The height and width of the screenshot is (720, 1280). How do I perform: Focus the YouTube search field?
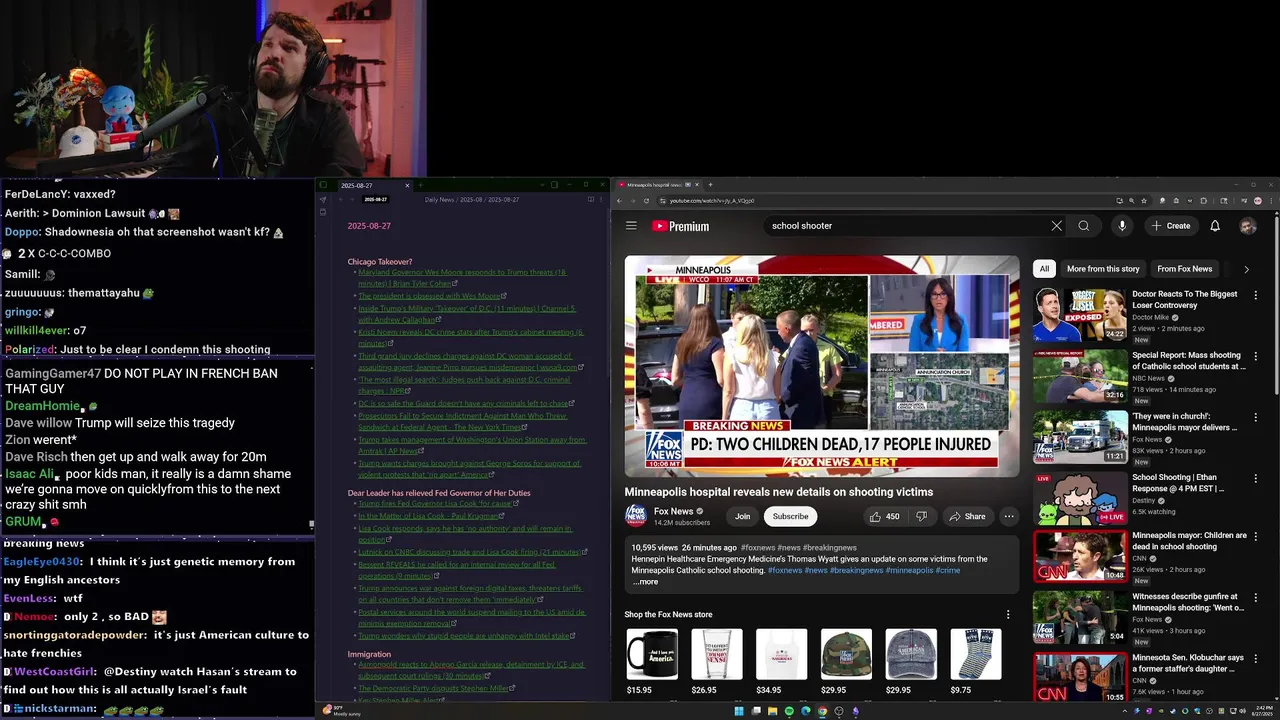pyautogui.click(x=905, y=226)
